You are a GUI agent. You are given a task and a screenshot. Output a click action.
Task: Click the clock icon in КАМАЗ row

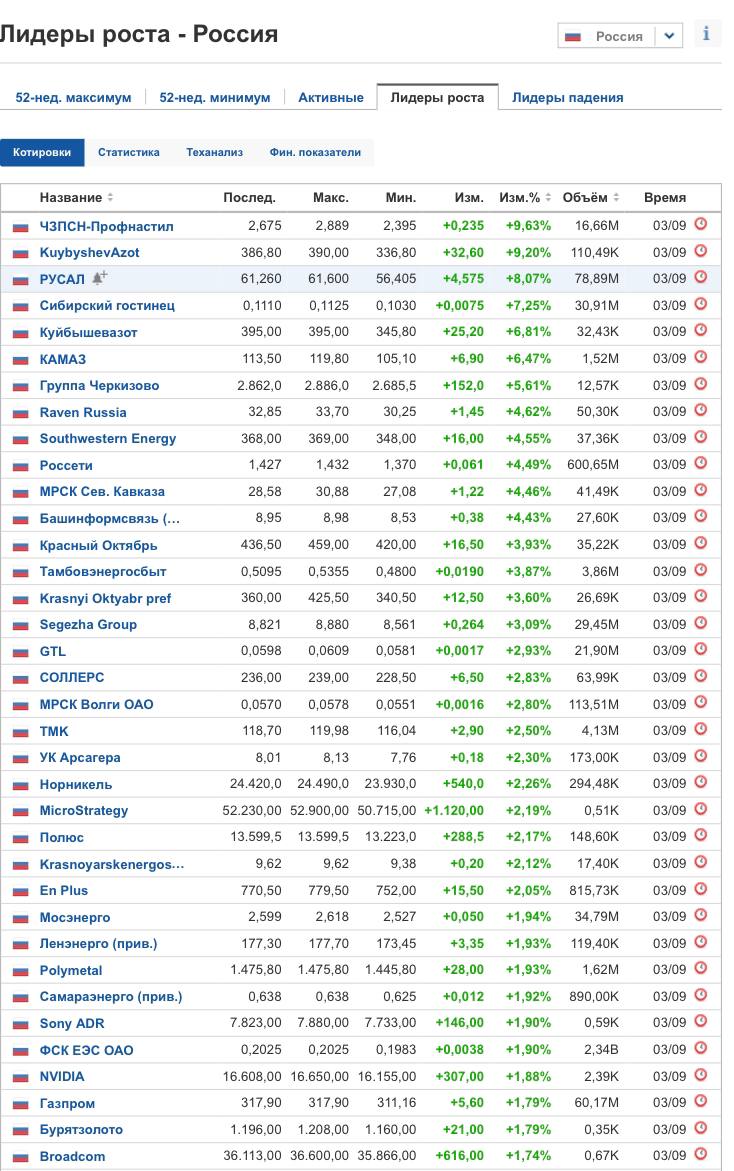coord(700,357)
